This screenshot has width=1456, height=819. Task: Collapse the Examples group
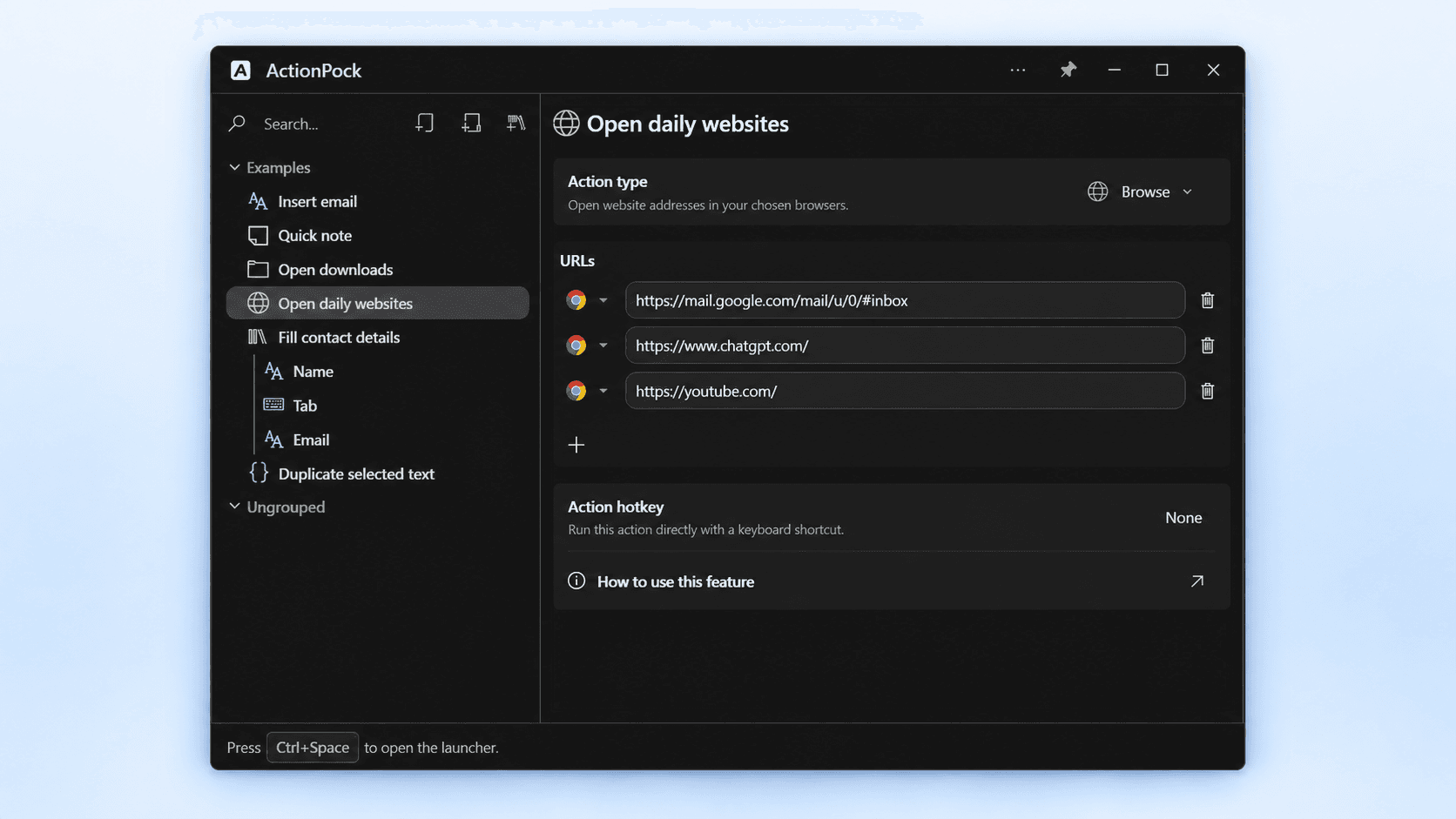235,167
